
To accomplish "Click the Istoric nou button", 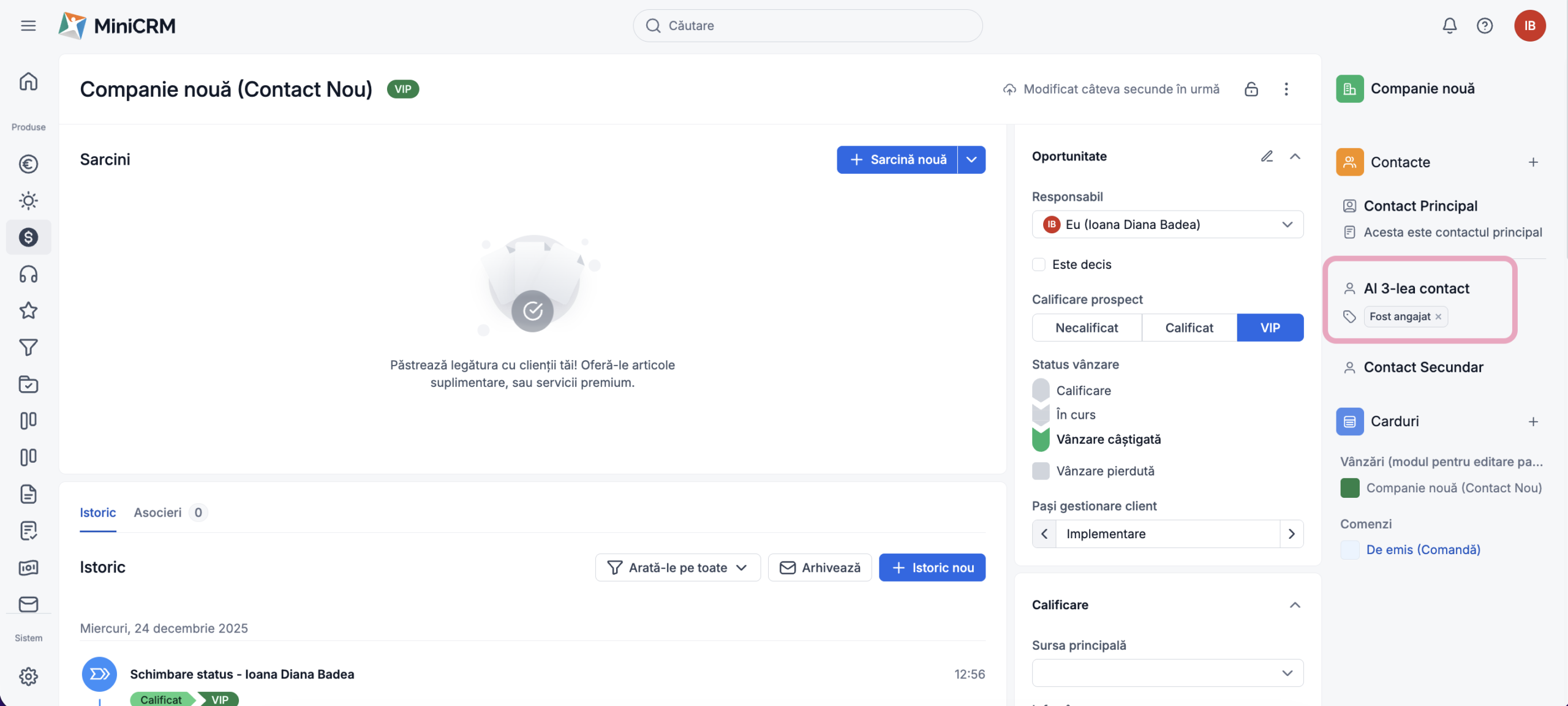I will click(x=932, y=568).
